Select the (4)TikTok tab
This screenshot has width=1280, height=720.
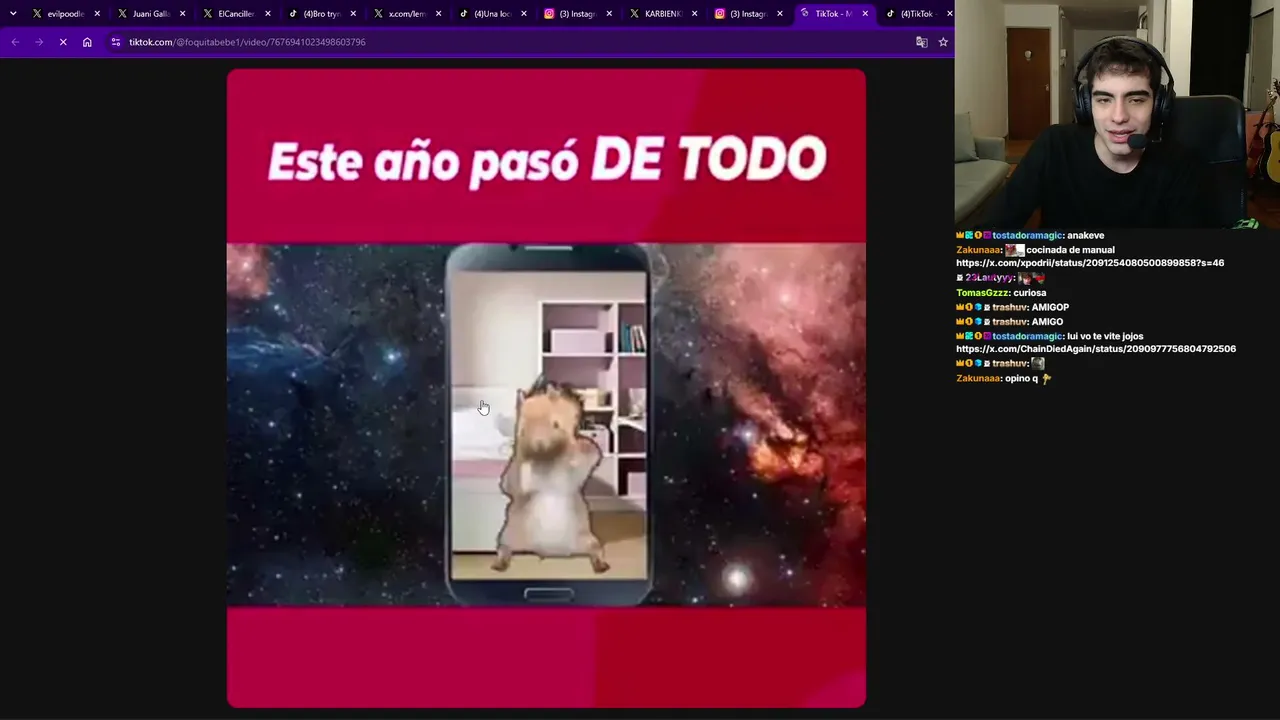point(916,14)
